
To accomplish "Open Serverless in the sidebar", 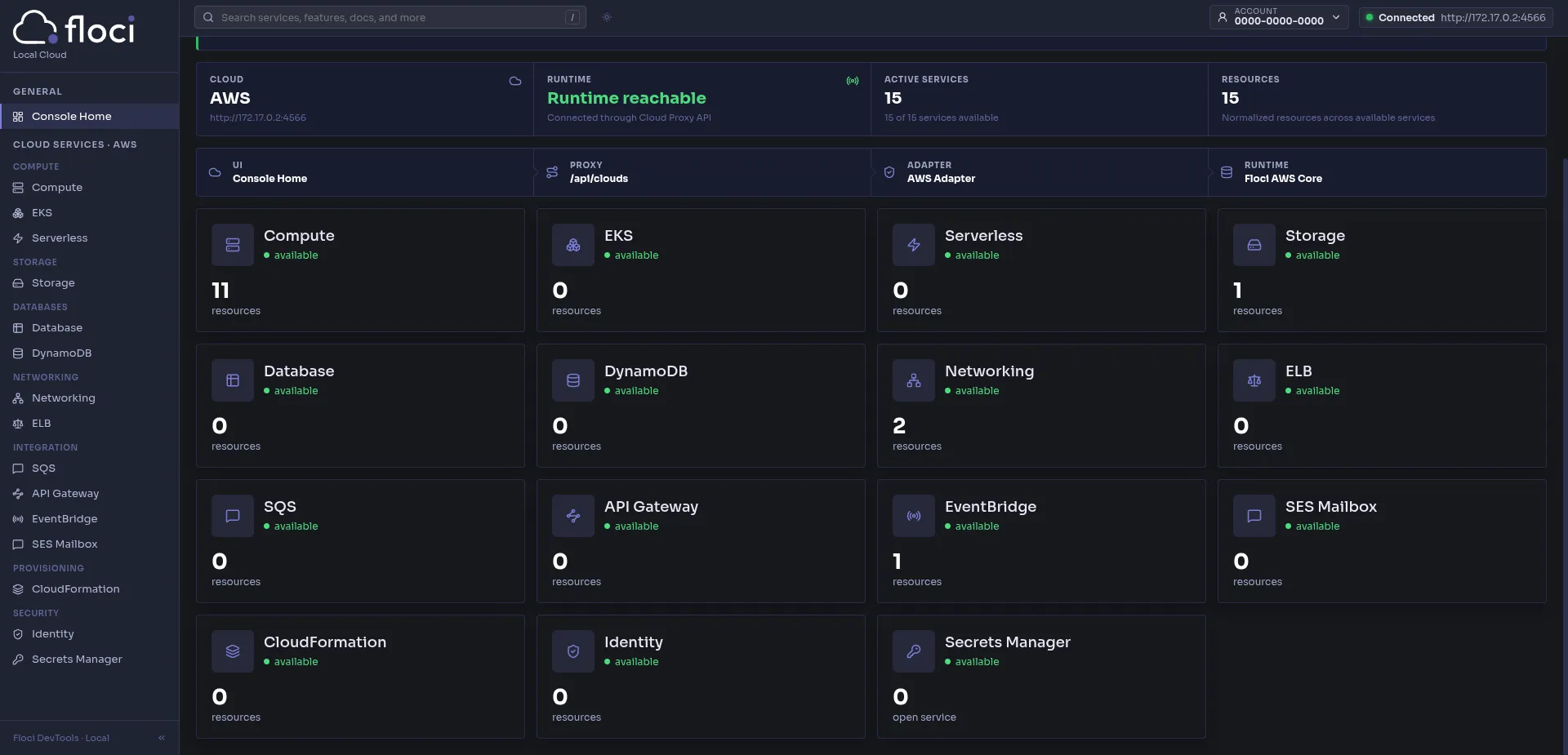I will [x=90, y=238].
